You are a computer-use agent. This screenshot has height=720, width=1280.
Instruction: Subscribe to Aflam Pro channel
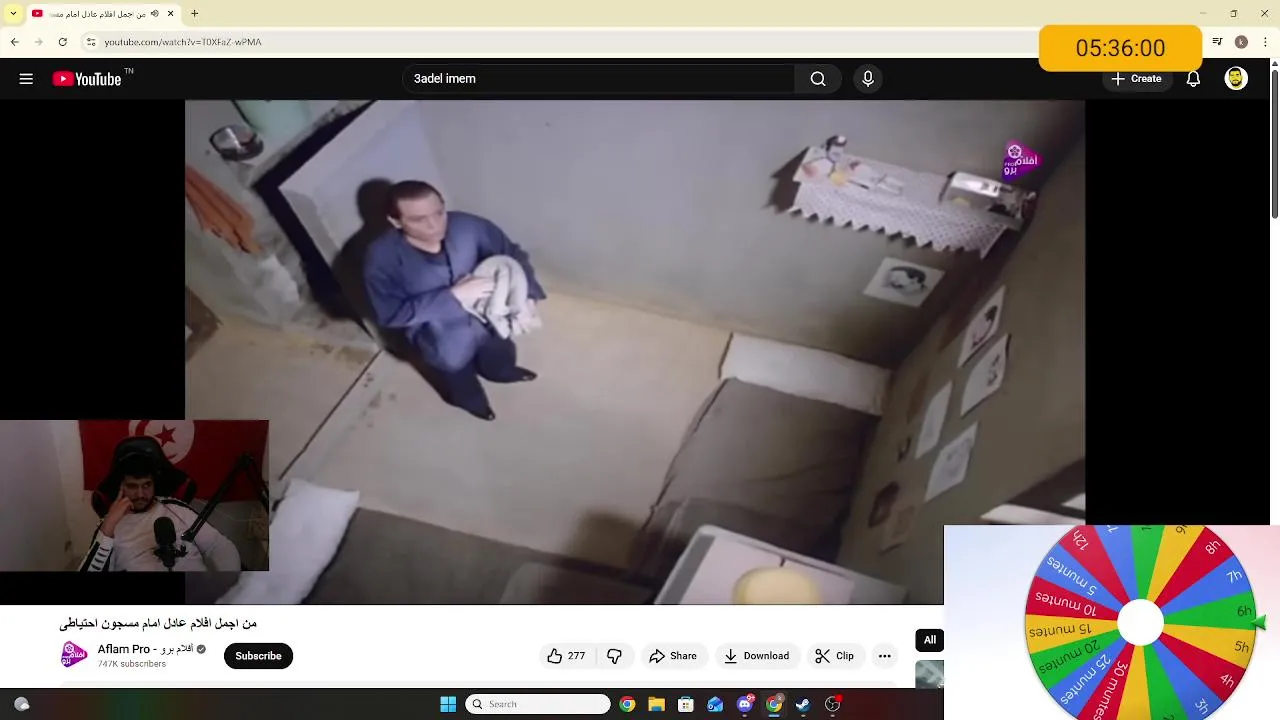(x=258, y=656)
